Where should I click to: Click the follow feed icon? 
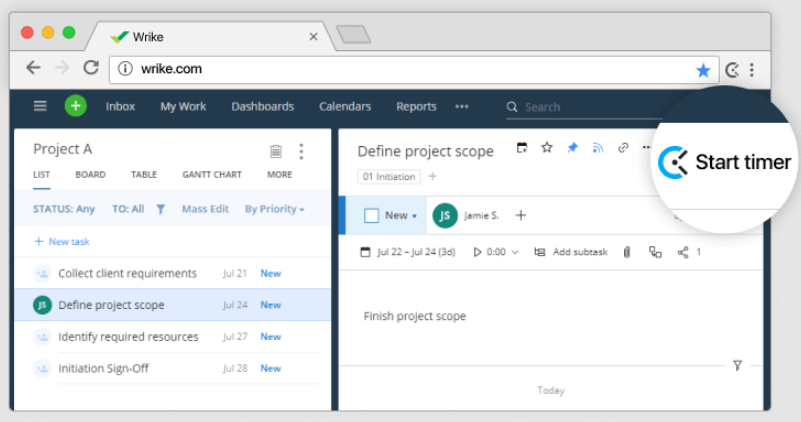tap(598, 148)
